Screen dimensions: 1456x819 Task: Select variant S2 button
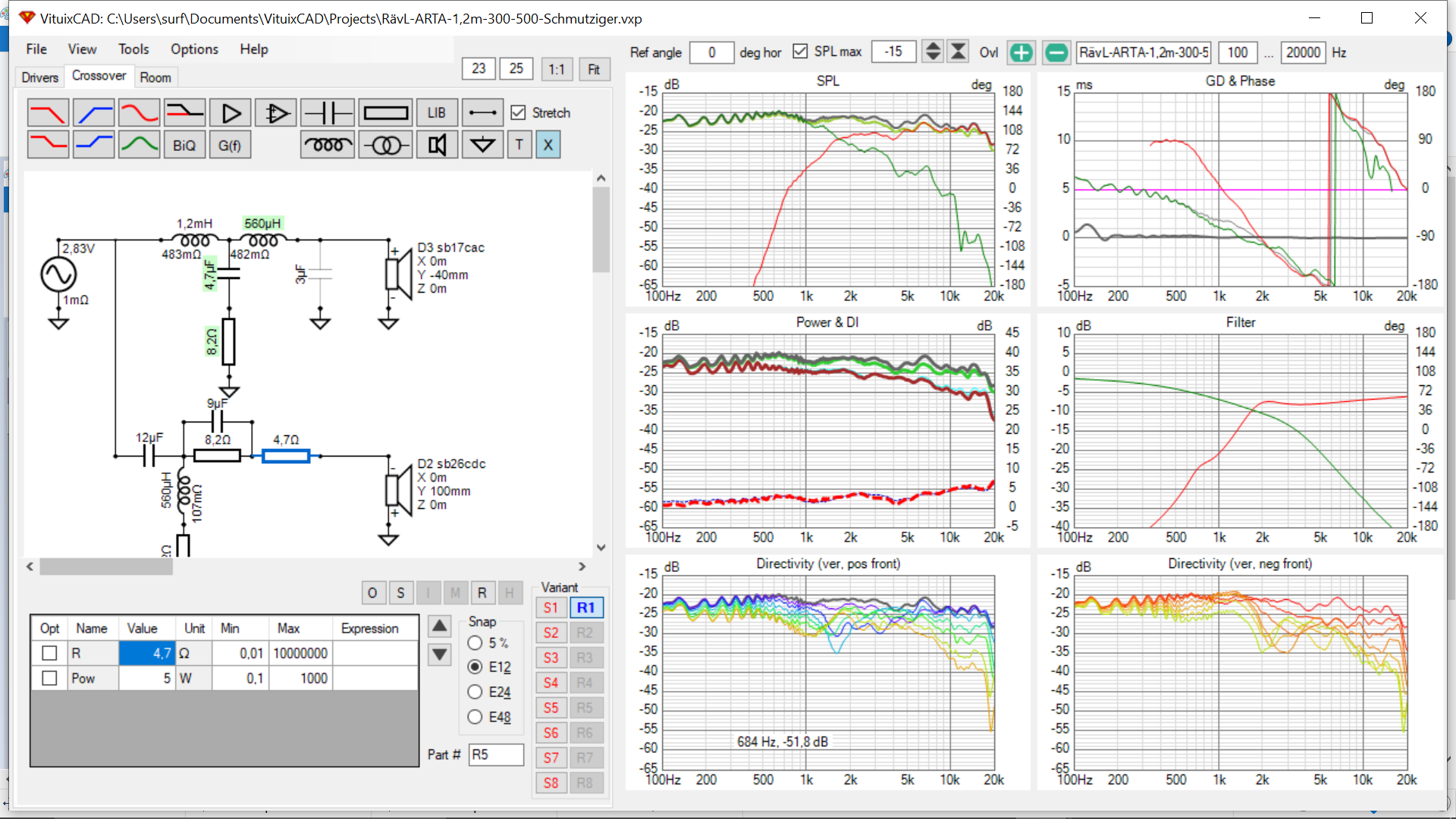pyautogui.click(x=551, y=633)
